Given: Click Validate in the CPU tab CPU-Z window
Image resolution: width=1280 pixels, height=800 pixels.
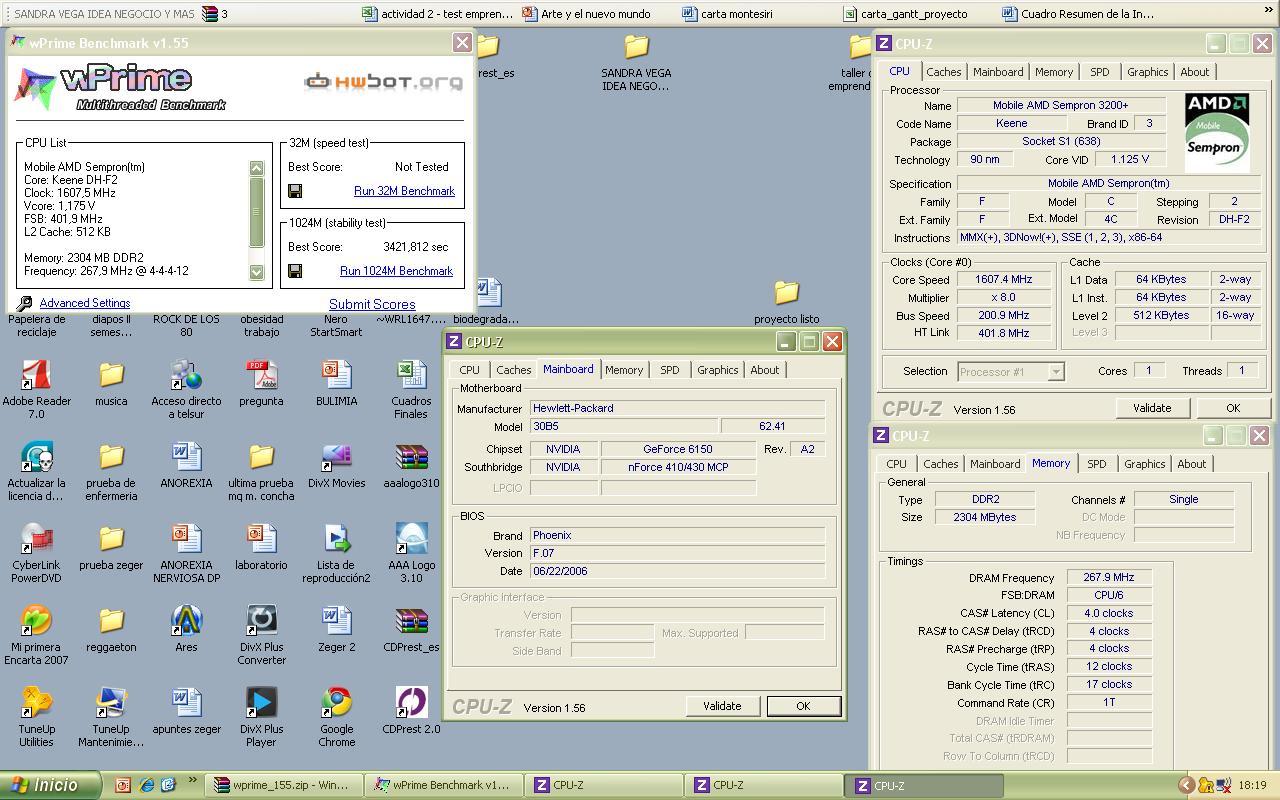Looking at the screenshot, I should 1151,408.
